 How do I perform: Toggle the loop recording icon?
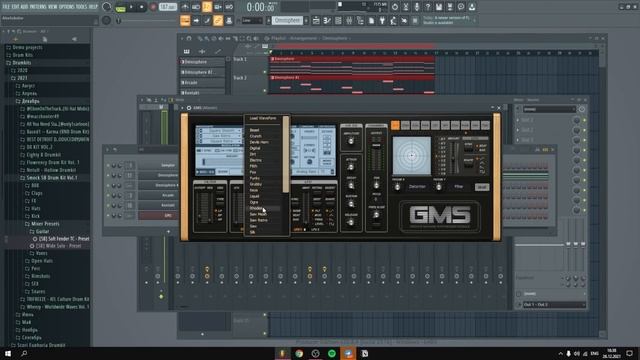click(x=229, y=7)
